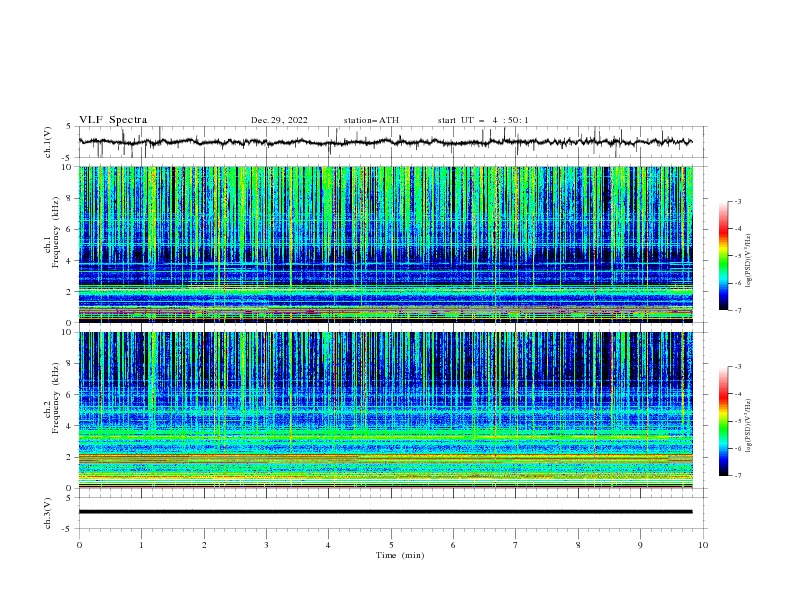Viewport: 792px width, 612px height.
Task: Click the "ch.1(V)" waveform axis label
Action: coord(48,142)
